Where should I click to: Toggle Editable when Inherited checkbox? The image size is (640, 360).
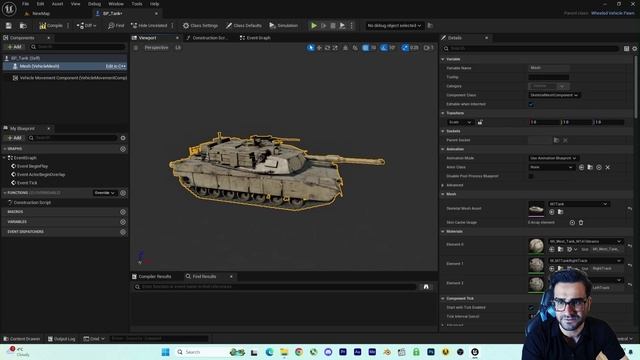[531, 104]
